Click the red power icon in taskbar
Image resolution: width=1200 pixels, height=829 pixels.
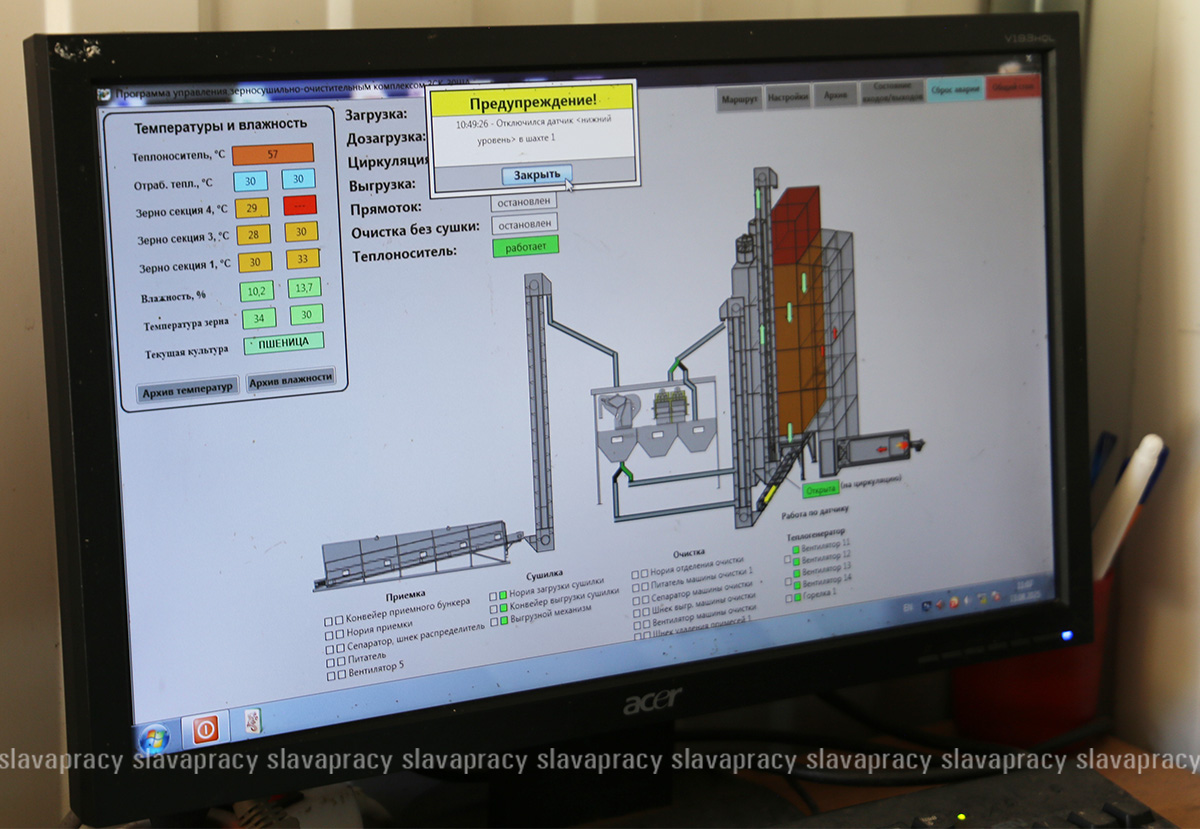(205, 730)
